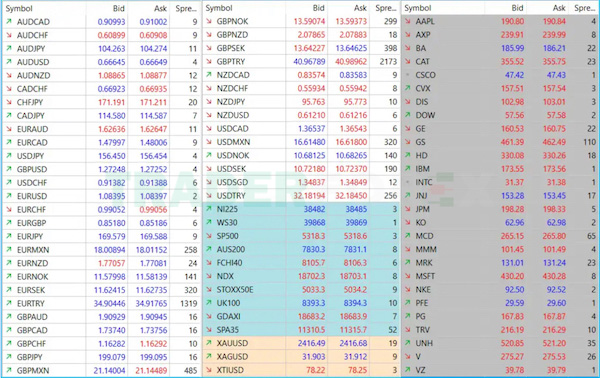Viewport: 600px width, 378px height.
Task: Select the USDCHF symbol name
Action: tap(32, 182)
